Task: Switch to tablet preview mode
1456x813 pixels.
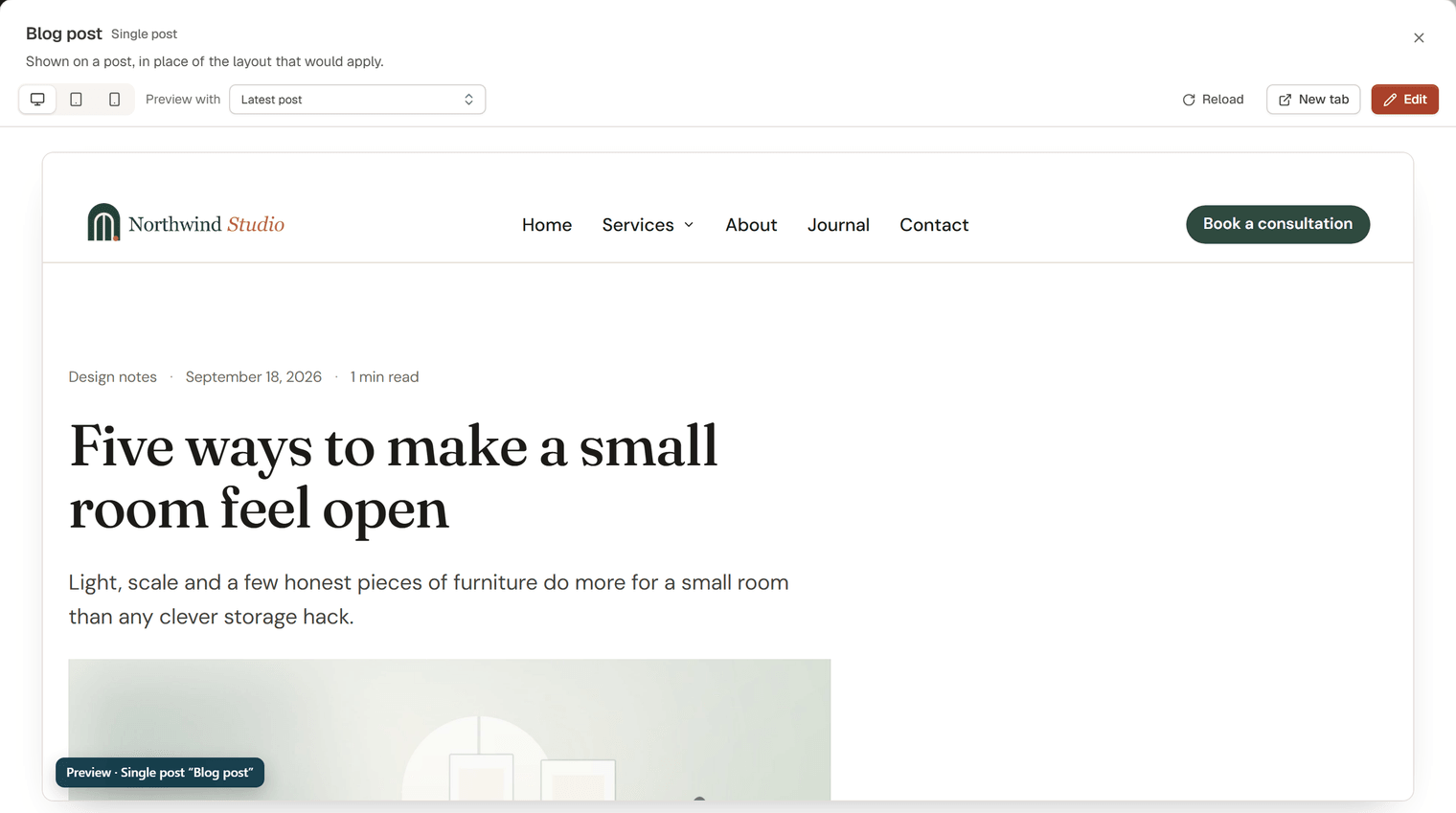Action: point(76,100)
